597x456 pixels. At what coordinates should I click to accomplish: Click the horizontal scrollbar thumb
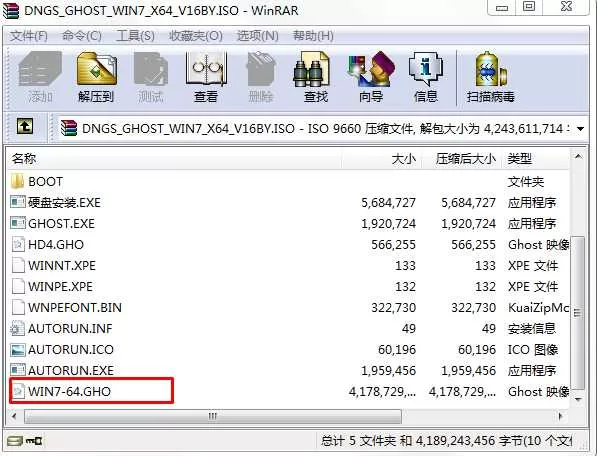click(x=213, y=416)
